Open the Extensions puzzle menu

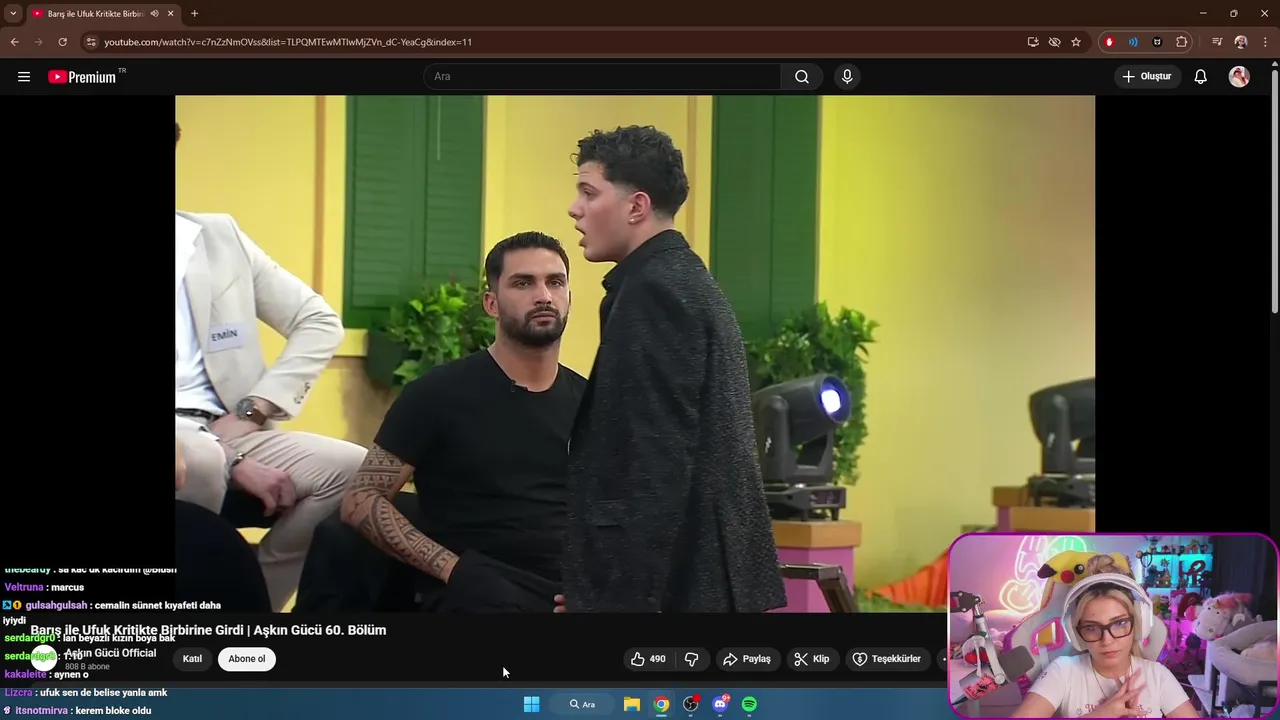[x=1181, y=42]
